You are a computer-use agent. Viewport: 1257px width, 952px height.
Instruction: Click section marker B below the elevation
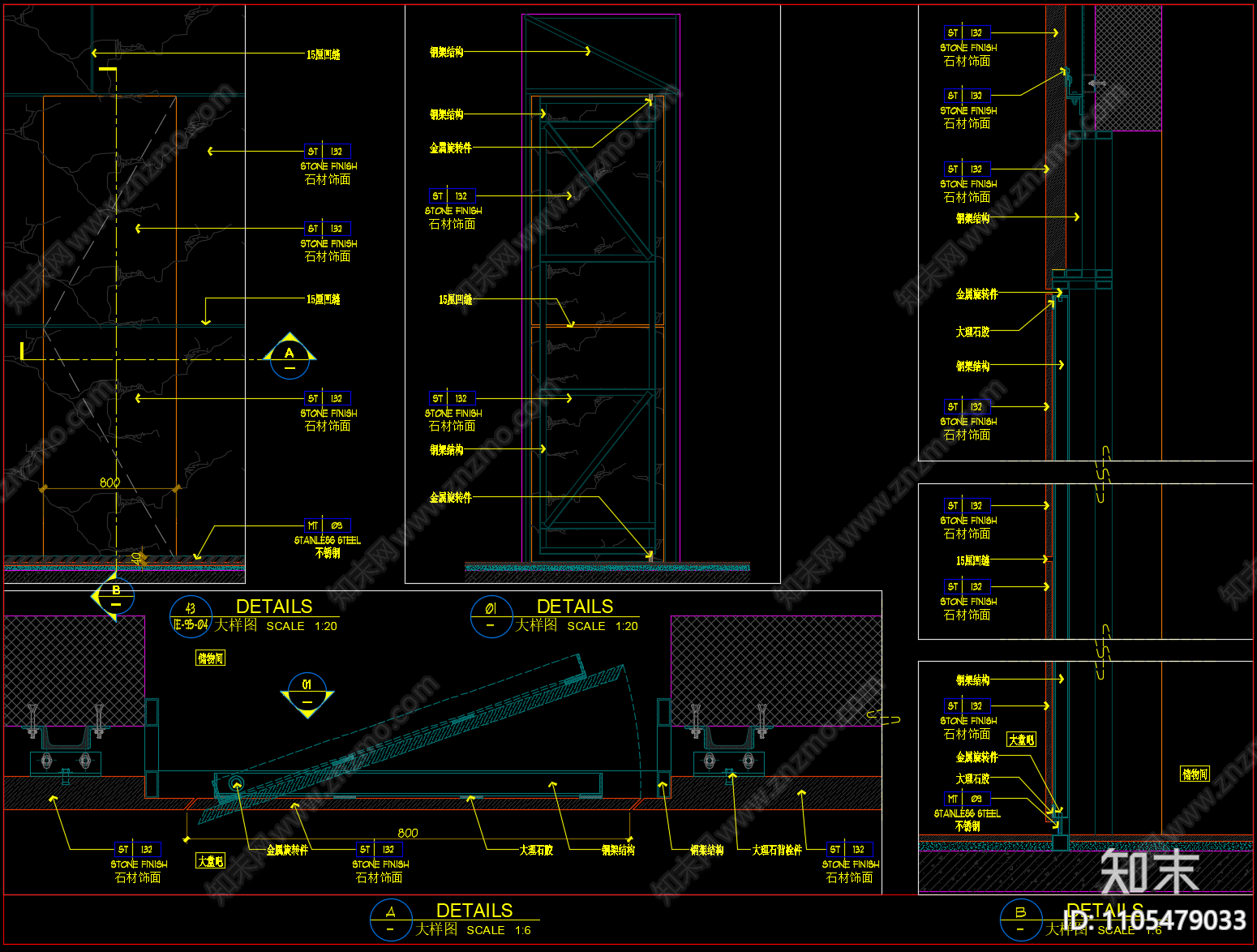click(x=114, y=597)
